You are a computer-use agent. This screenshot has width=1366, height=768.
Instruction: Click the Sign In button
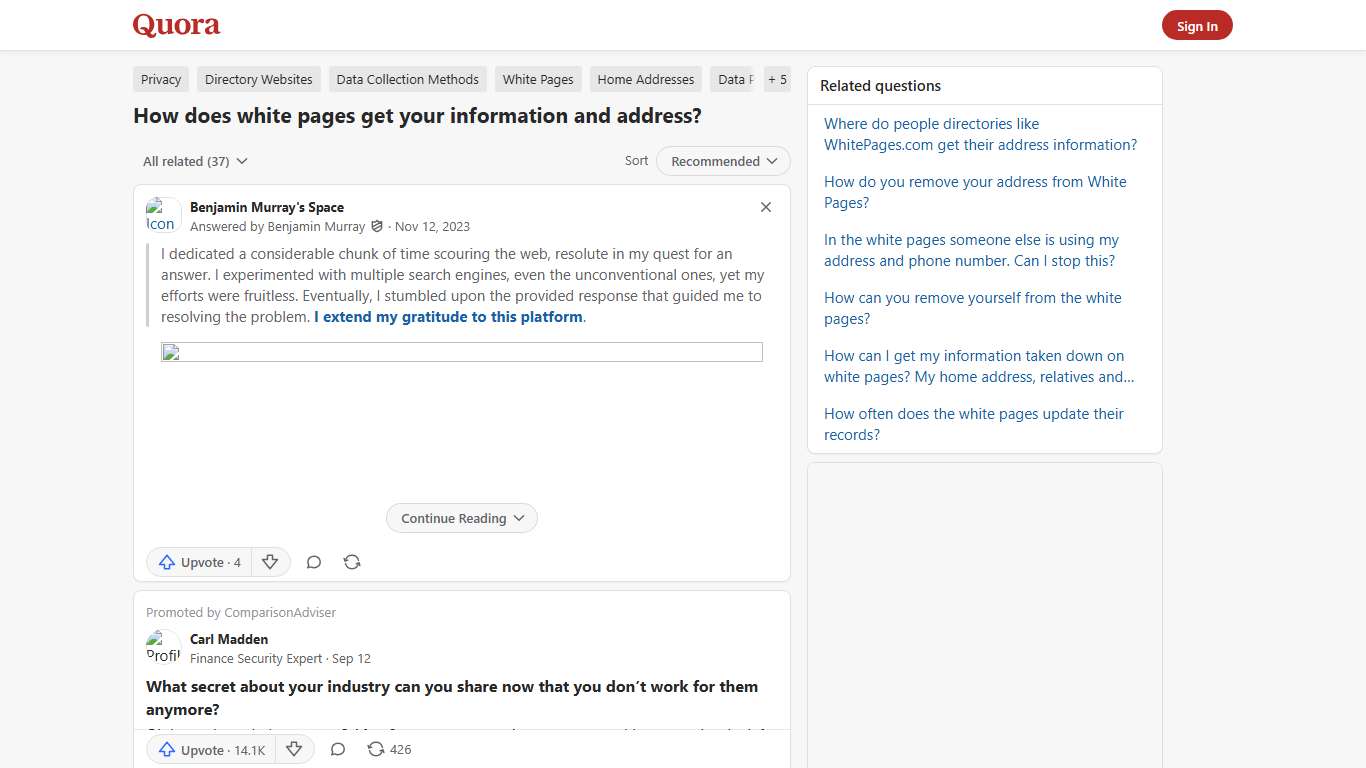tap(1197, 25)
